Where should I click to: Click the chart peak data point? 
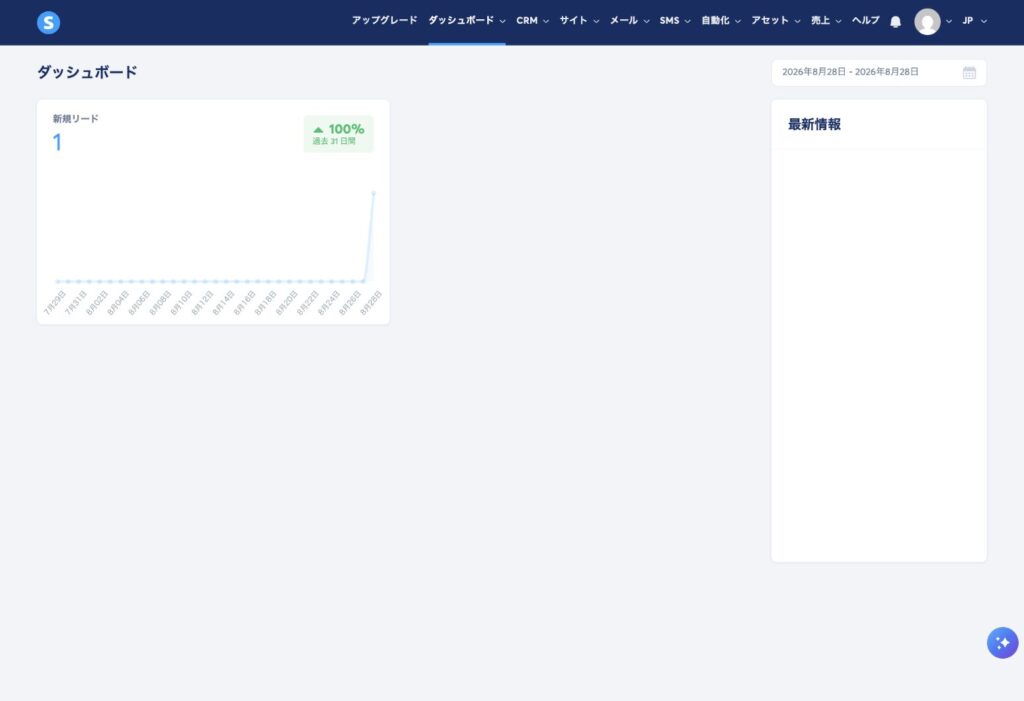point(374,193)
